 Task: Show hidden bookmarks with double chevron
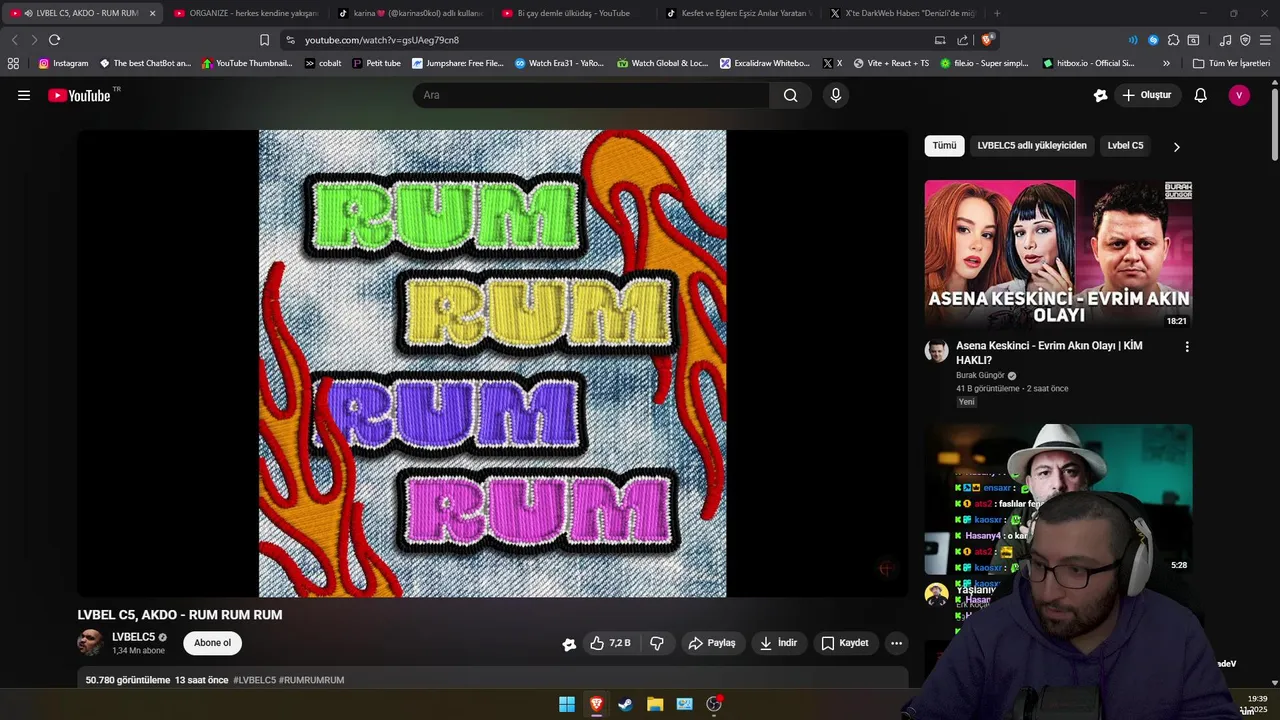(x=1166, y=63)
